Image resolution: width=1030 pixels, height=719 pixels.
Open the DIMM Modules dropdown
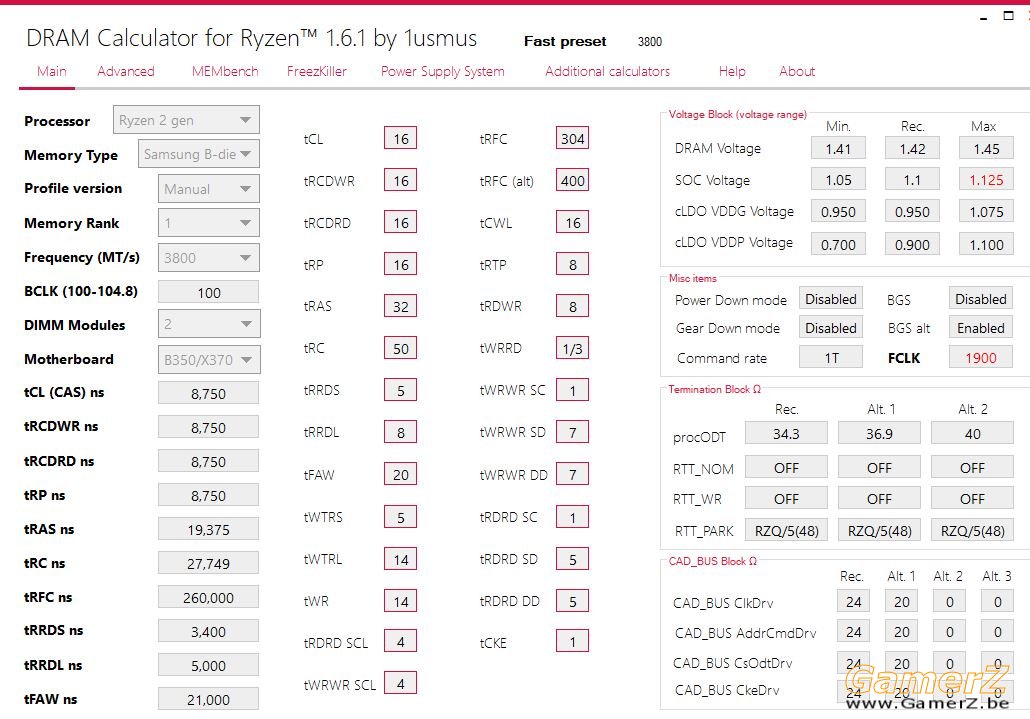click(209, 324)
